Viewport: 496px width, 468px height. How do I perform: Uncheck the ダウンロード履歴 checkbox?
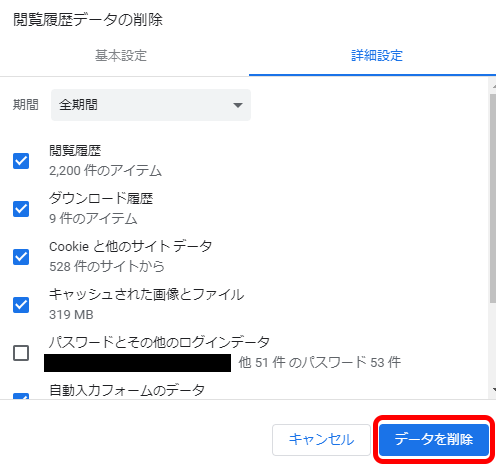[21, 209]
